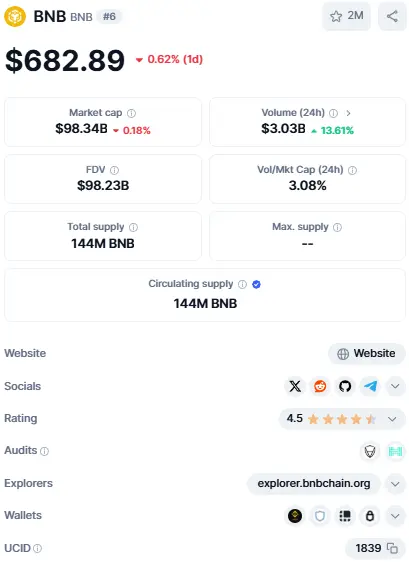Image resolution: width=409 pixels, height=562 pixels.
Task: Open the share icon button
Action: pos(392,16)
